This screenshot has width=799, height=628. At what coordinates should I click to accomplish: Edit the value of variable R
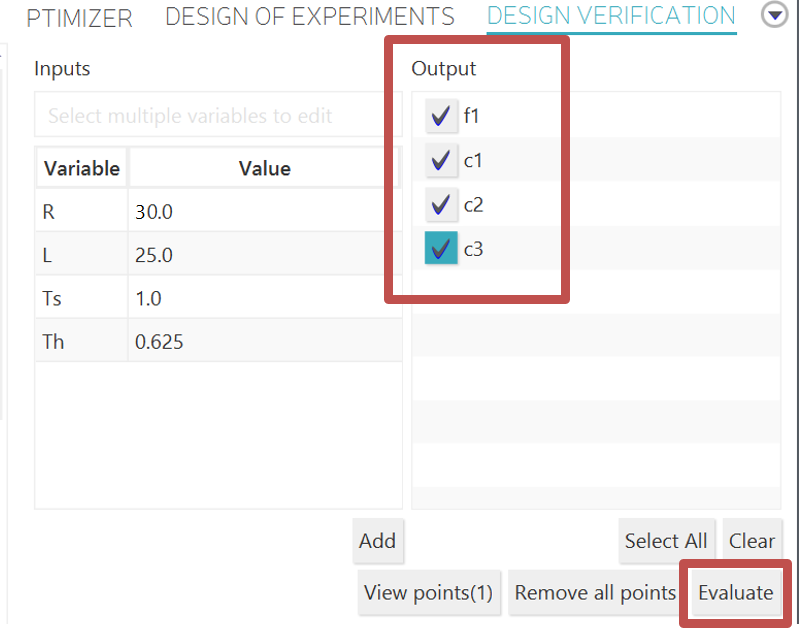click(x=264, y=212)
